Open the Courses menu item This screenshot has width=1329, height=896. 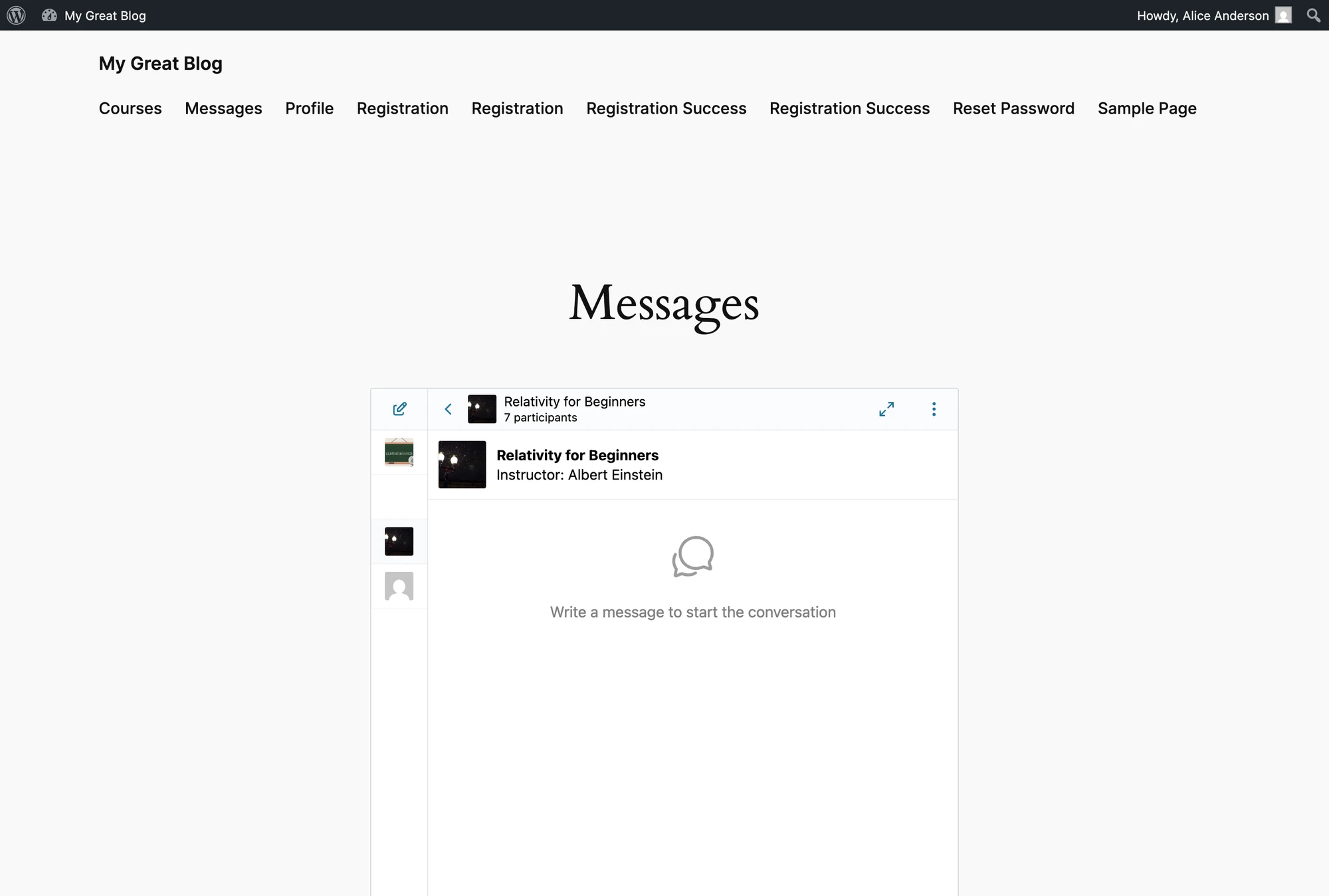(x=130, y=108)
